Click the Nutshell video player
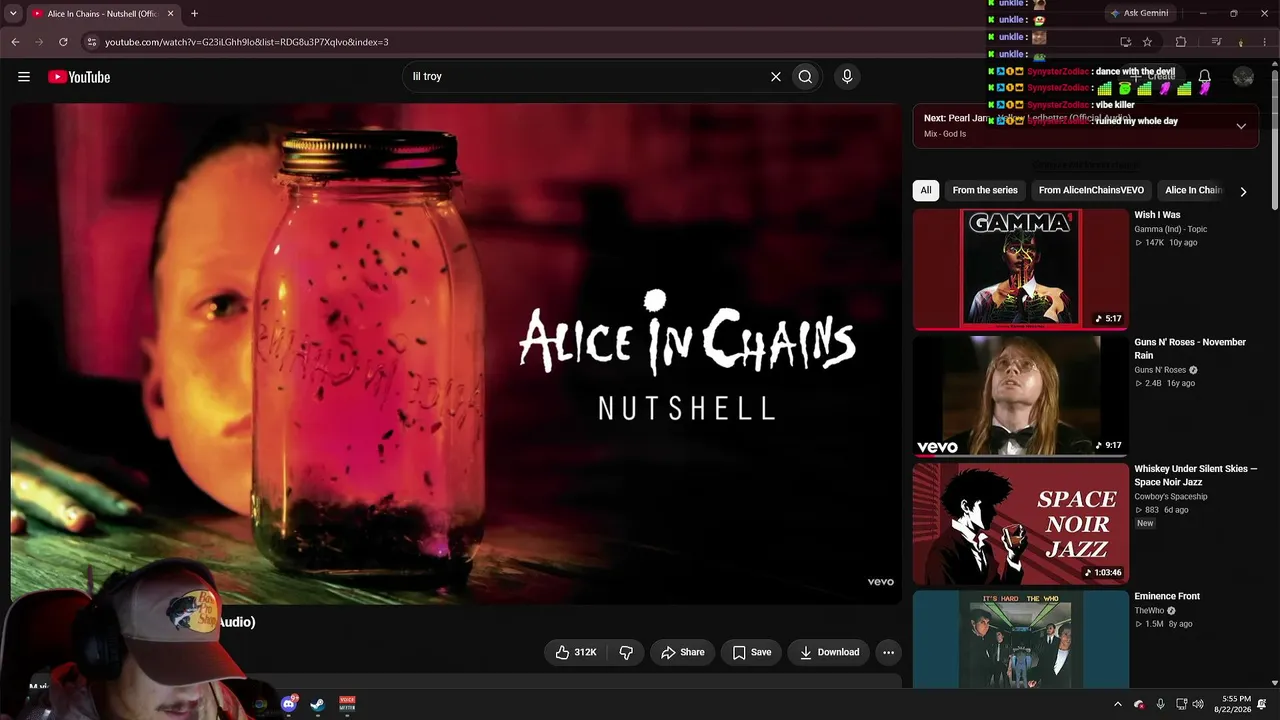The height and width of the screenshot is (720, 1280). coord(456,353)
